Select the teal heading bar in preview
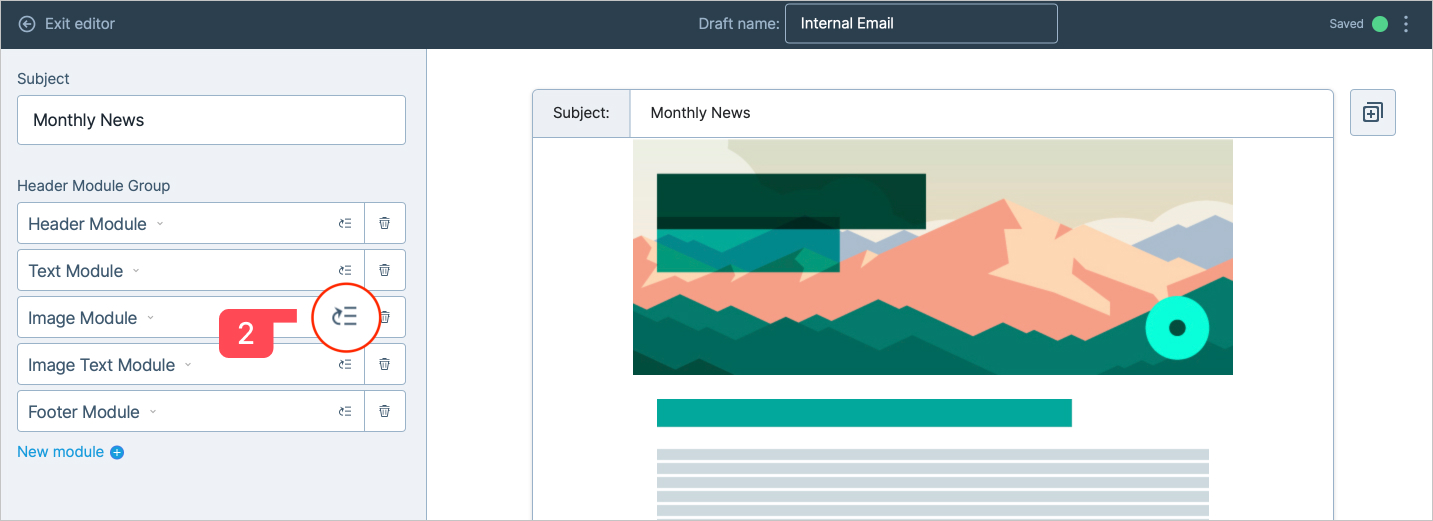The height and width of the screenshot is (521, 1433). click(x=864, y=413)
